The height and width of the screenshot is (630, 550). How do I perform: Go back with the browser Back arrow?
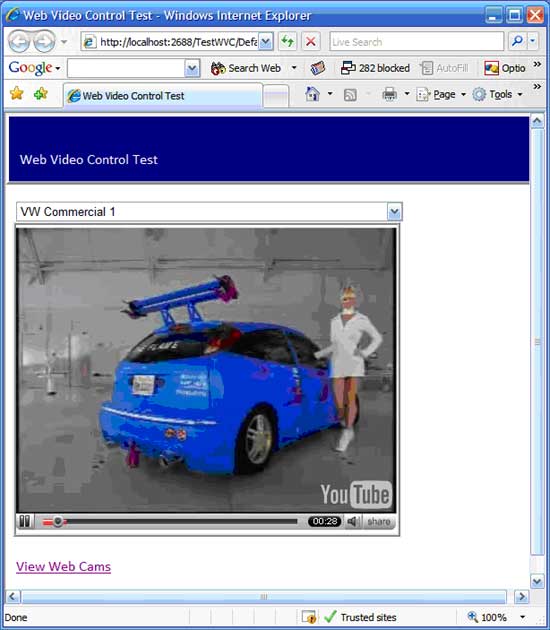click(19, 41)
